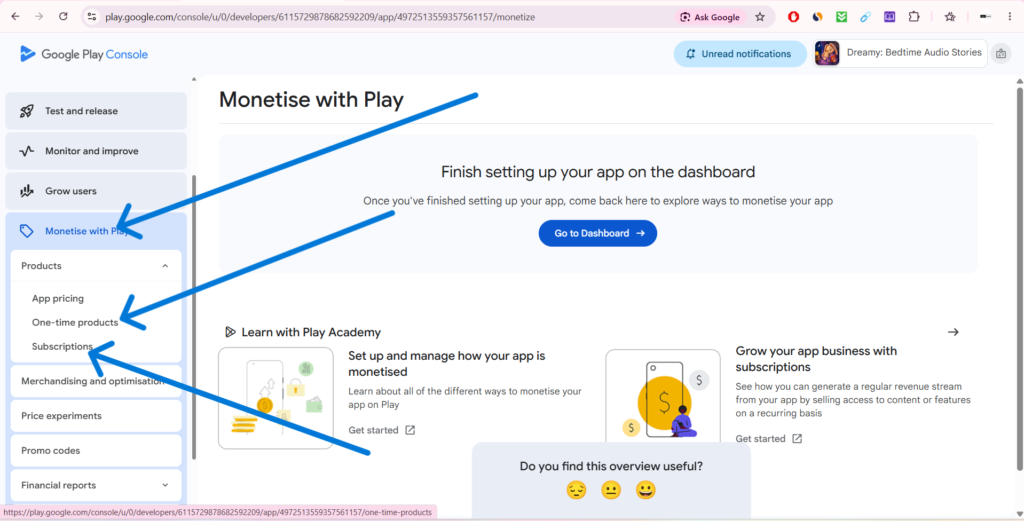
Task: Click the main page vertical scrollbar
Action: [x=1019, y=277]
